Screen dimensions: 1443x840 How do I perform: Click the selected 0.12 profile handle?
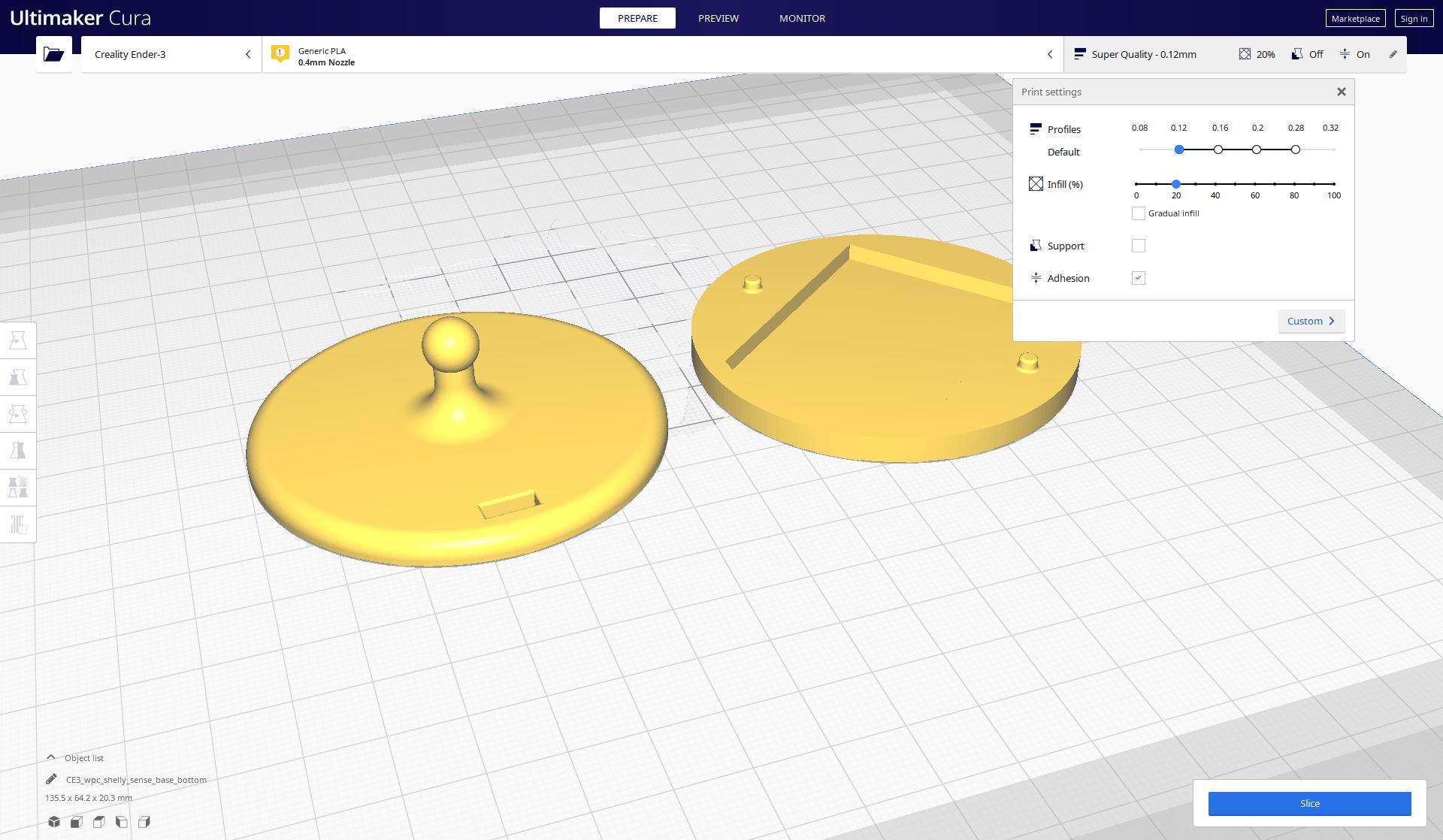pyautogui.click(x=1179, y=150)
